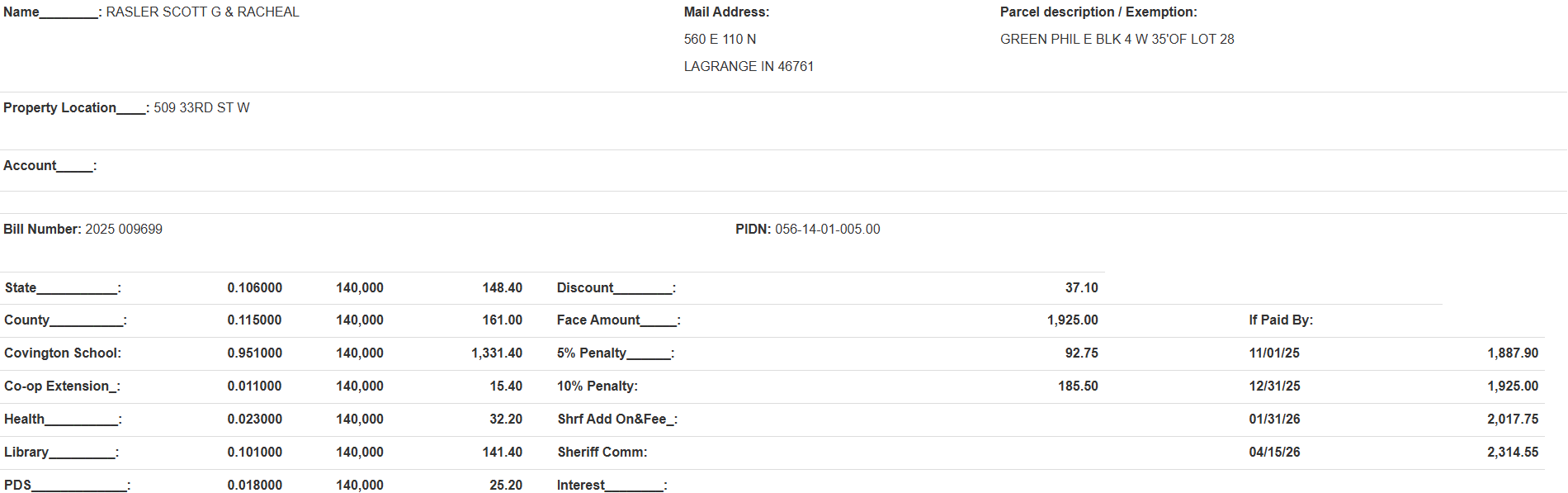The width and height of the screenshot is (1568, 493).
Task: Click the Parcel description / Exemption heading
Action: pos(1098,12)
